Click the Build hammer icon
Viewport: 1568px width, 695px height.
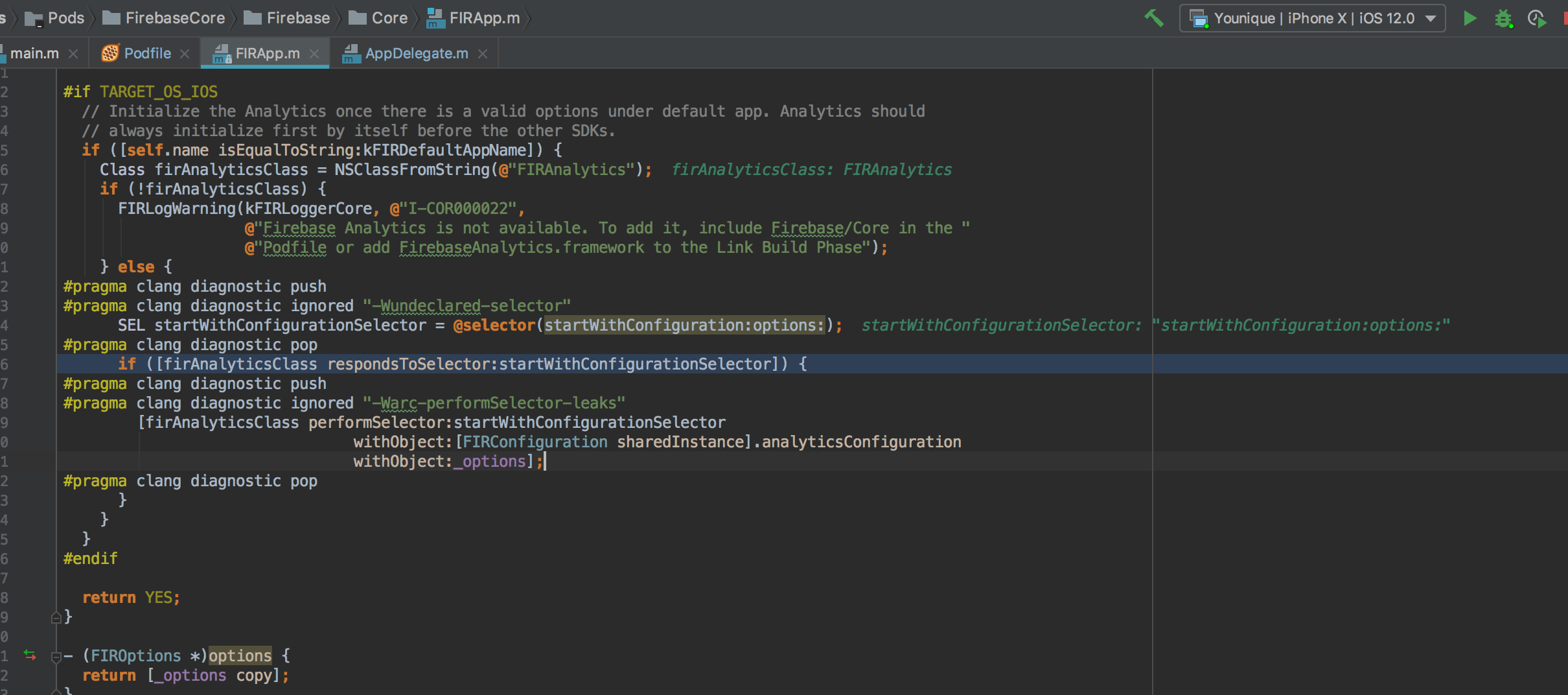(x=1155, y=18)
